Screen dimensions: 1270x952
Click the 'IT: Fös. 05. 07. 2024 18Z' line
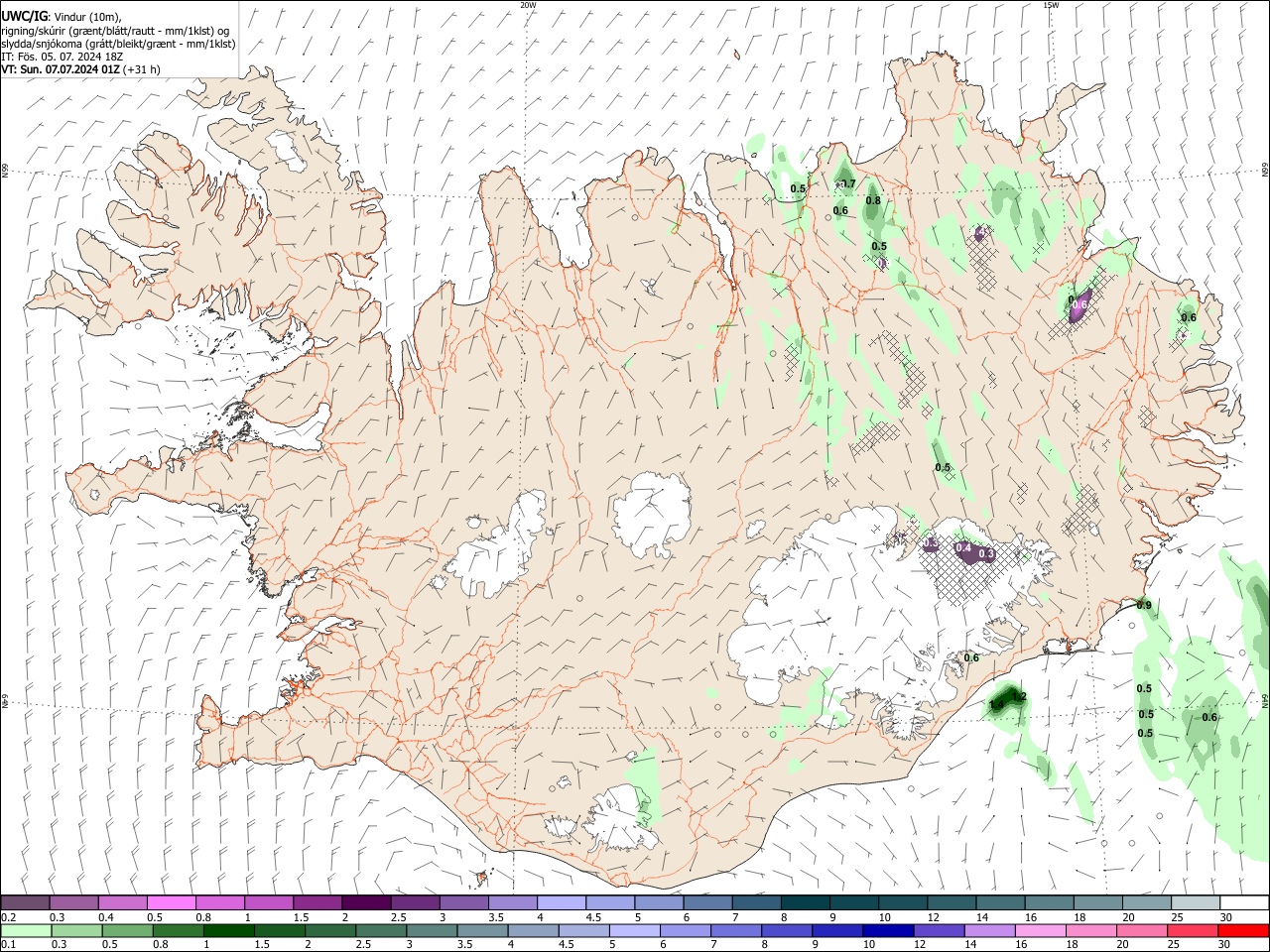pos(63,57)
